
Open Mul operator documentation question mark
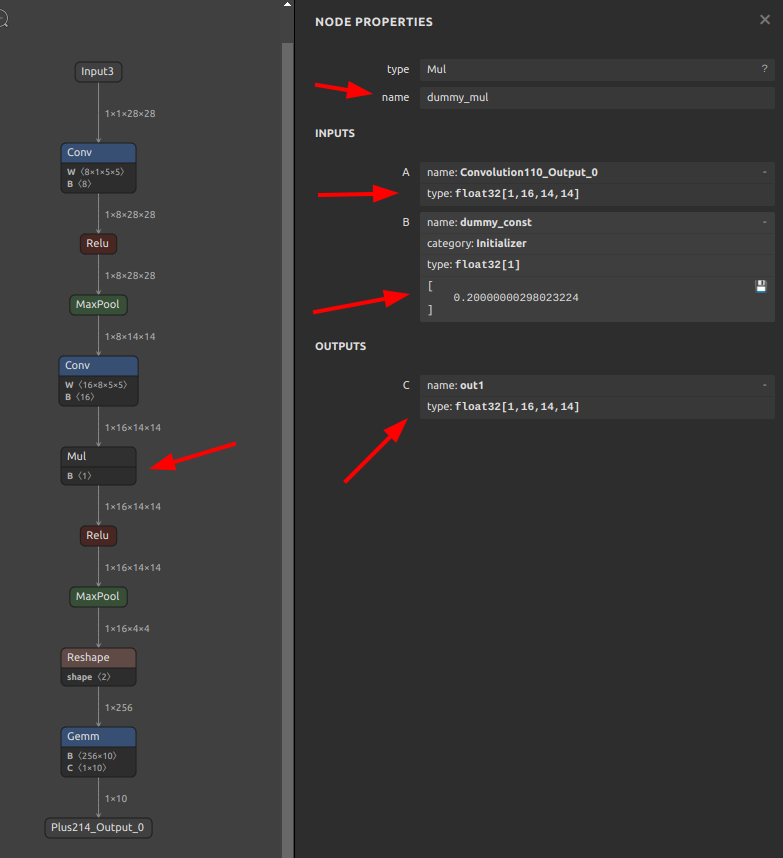[x=764, y=69]
